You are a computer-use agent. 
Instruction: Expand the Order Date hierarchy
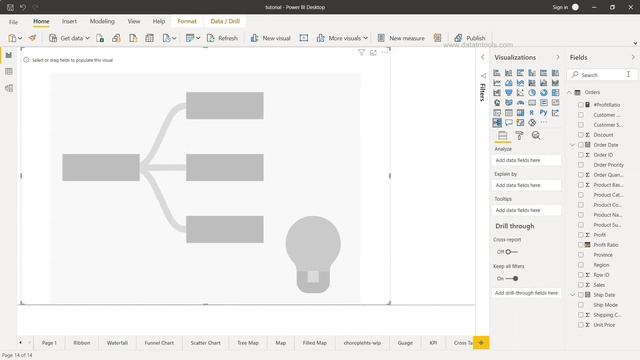[572, 145]
